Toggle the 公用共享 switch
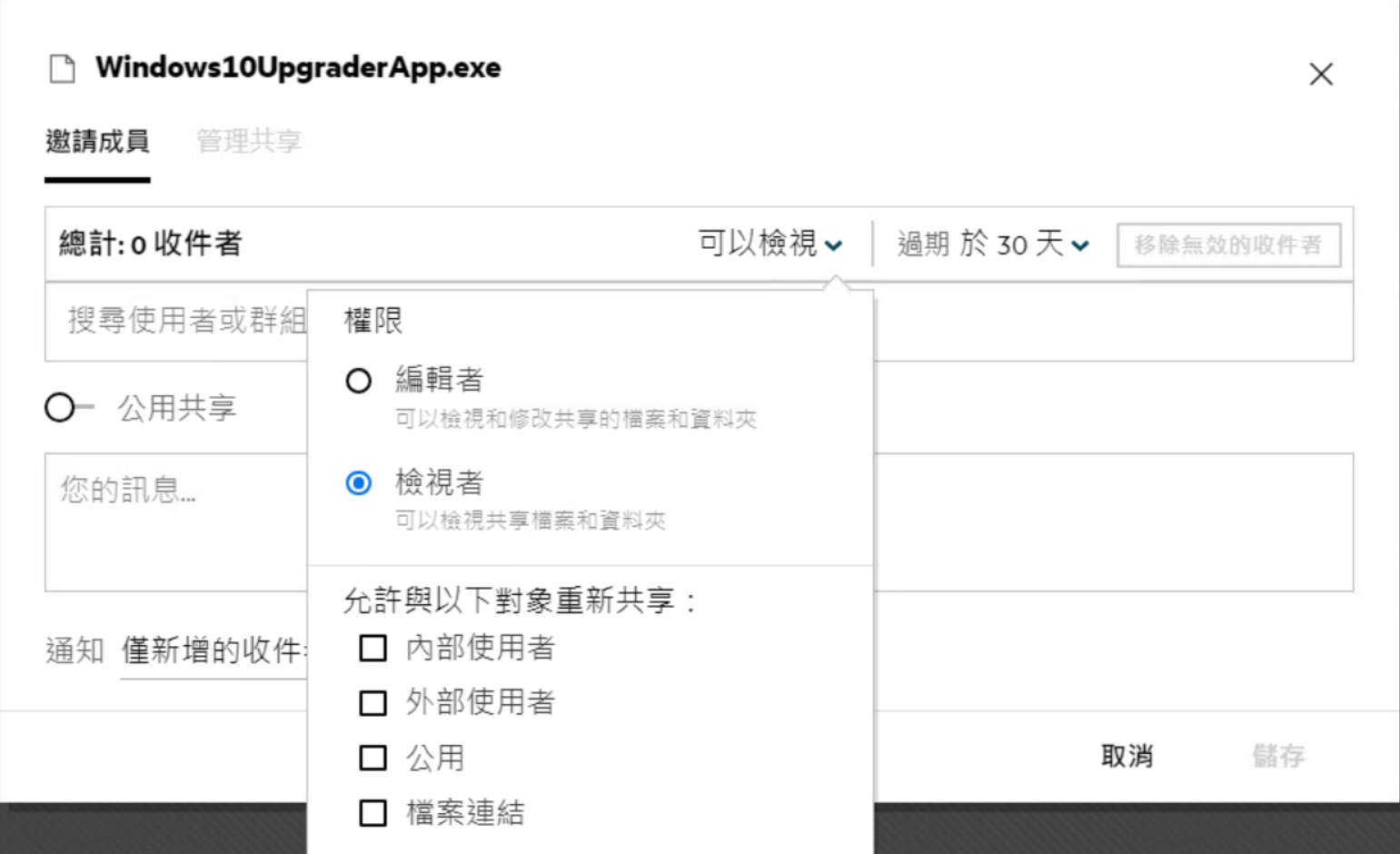Image resolution: width=1400 pixels, height=854 pixels. pos(69,408)
